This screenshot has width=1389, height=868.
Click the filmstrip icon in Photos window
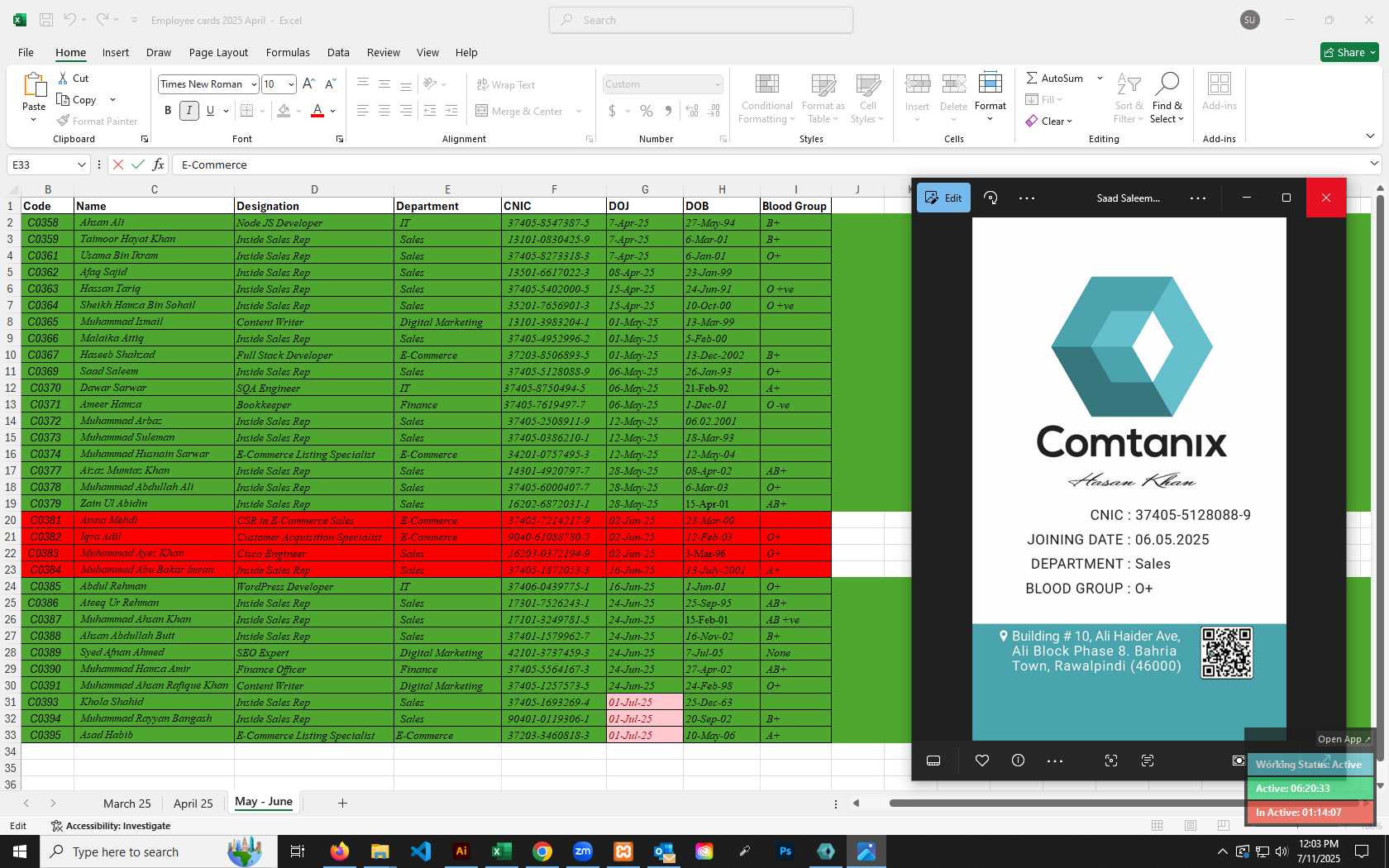click(x=933, y=761)
